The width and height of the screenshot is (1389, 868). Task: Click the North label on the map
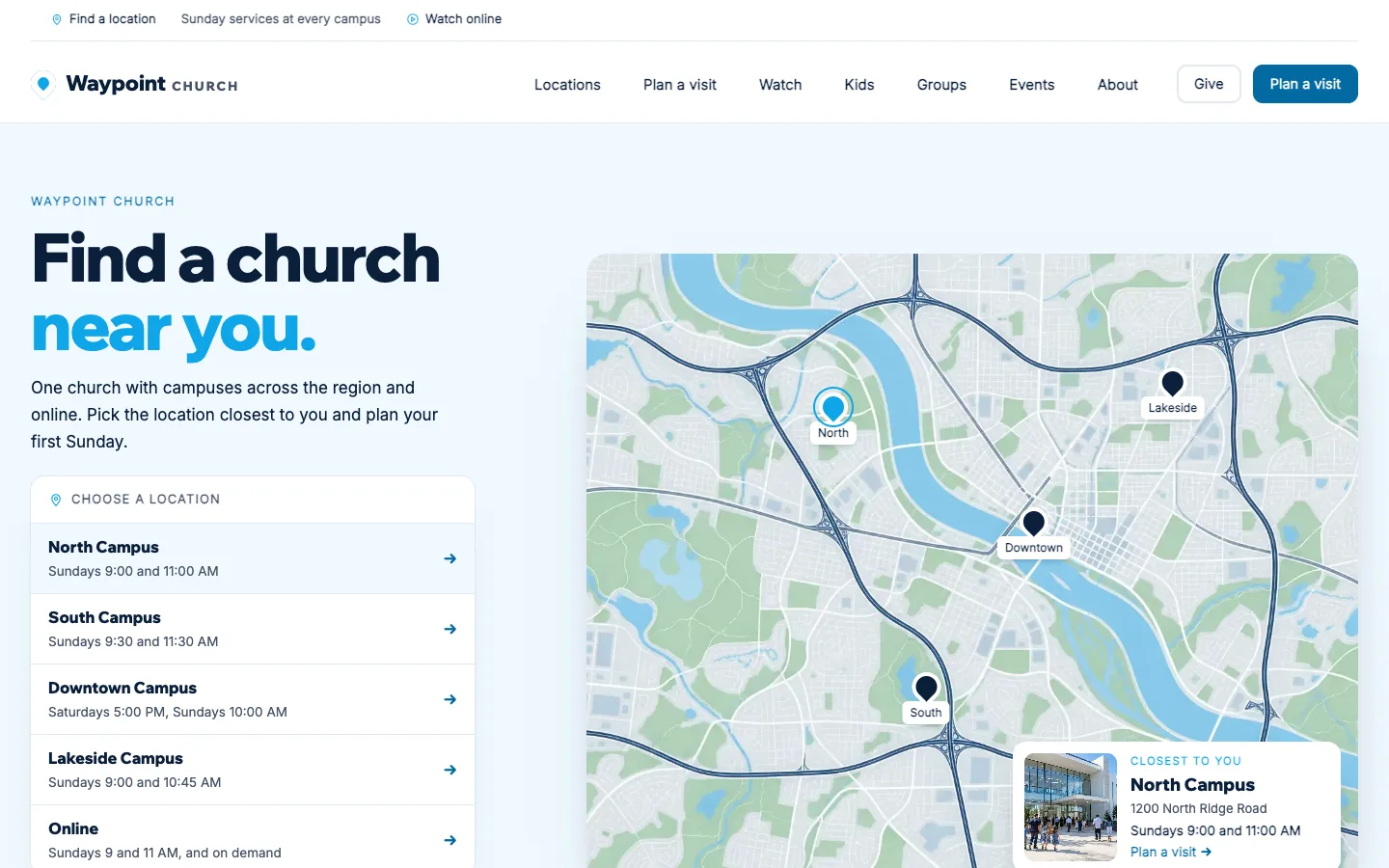[833, 433]
